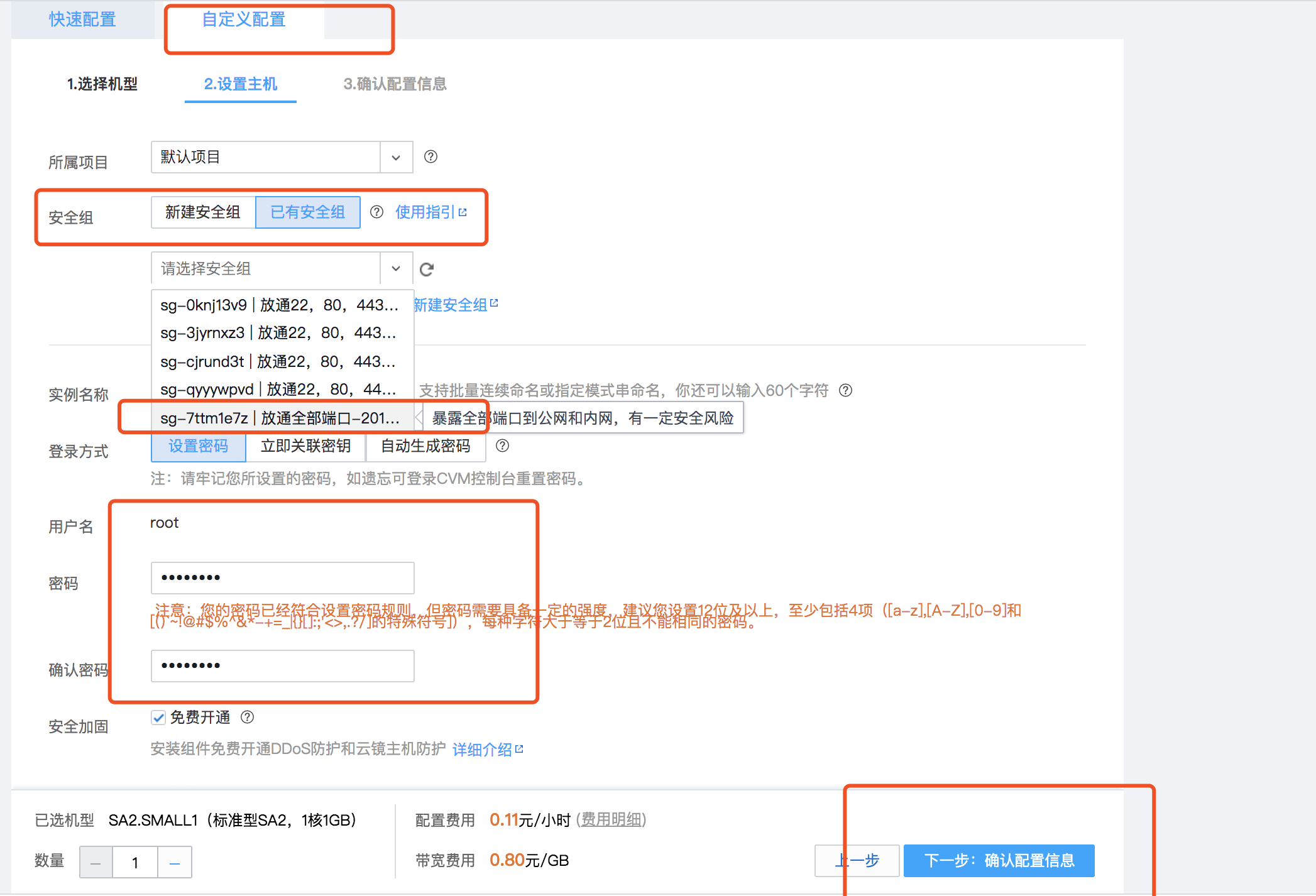Click help icon beside 已有安全组 button
1316x896 pixels.
coord(376,212)
